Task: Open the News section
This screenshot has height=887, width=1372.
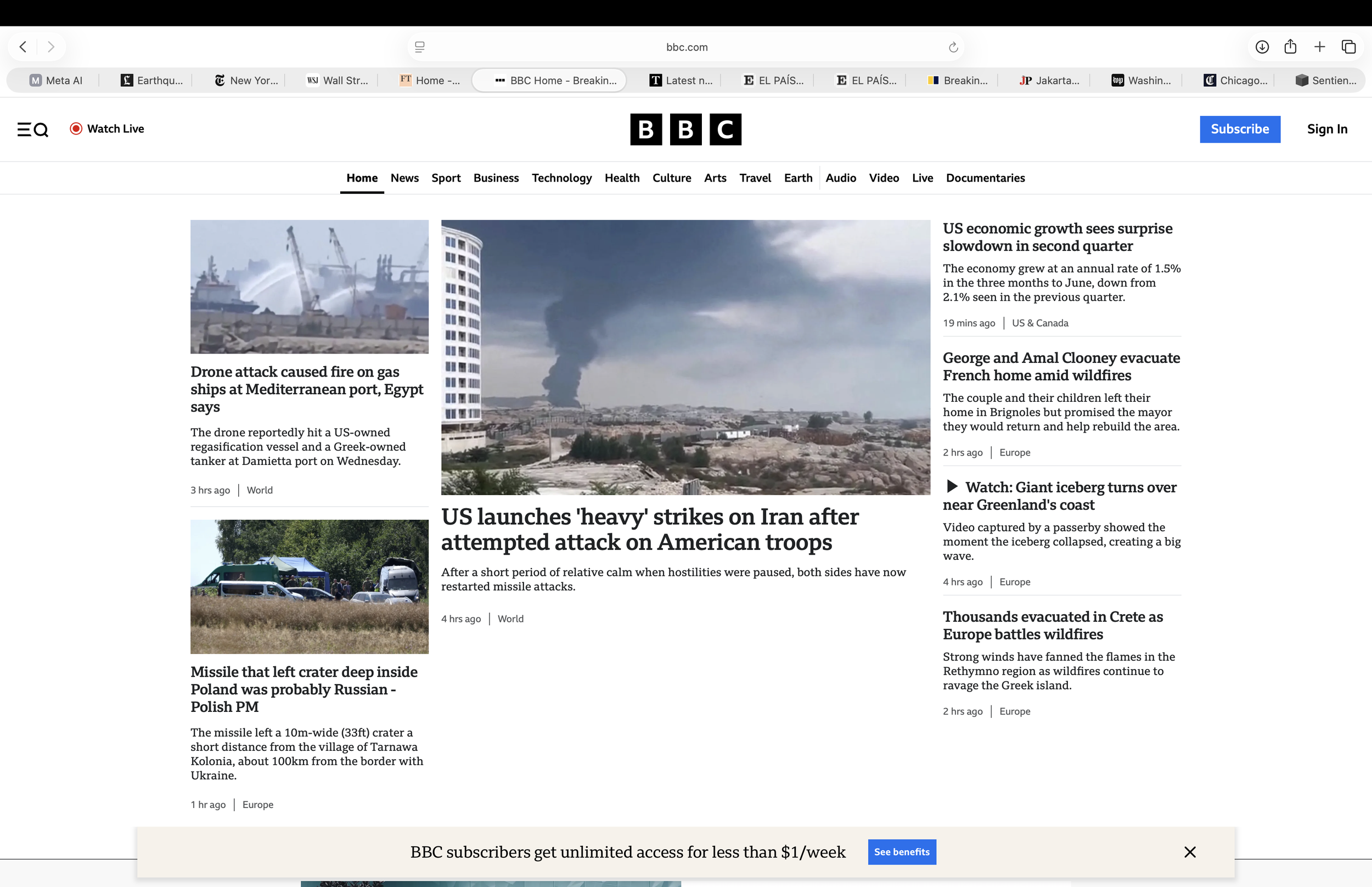Action: click(404, 178)
